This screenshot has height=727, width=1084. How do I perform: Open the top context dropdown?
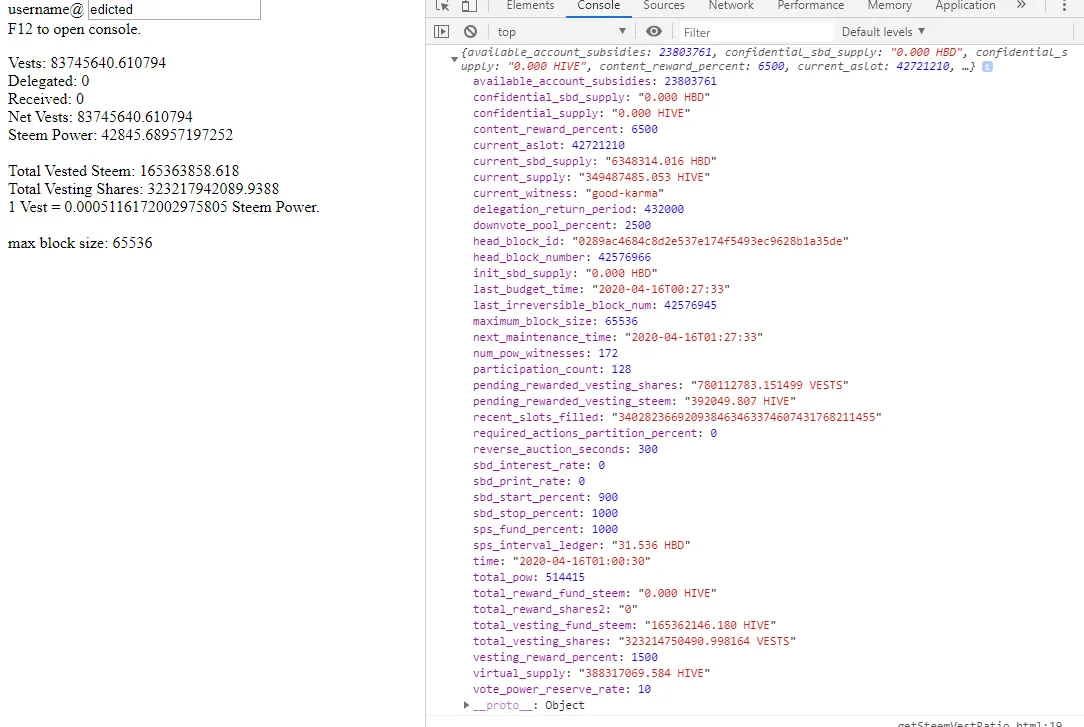pyautogui.click(x=561, y=32)
